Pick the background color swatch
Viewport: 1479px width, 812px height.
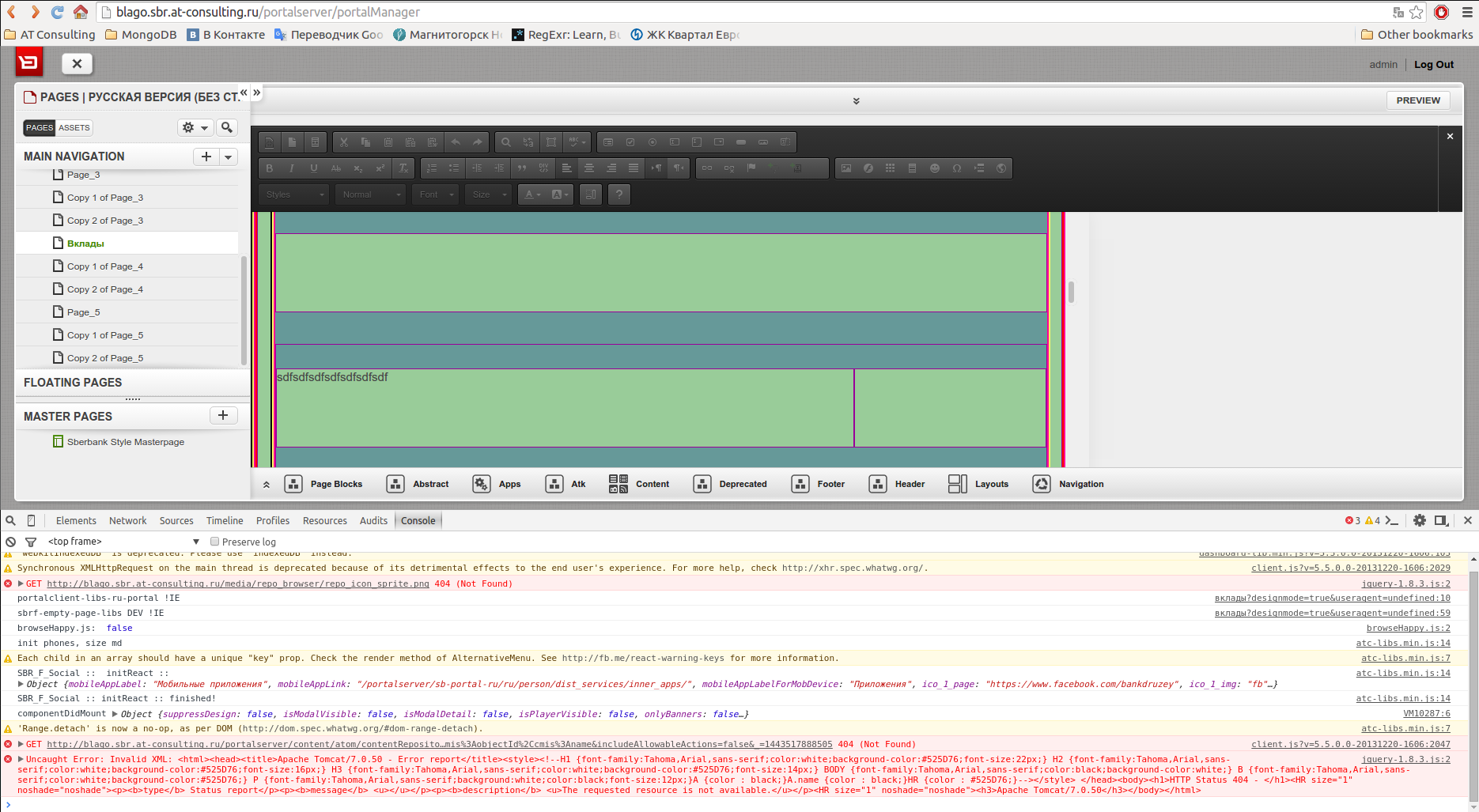click(x=559, y=195)
